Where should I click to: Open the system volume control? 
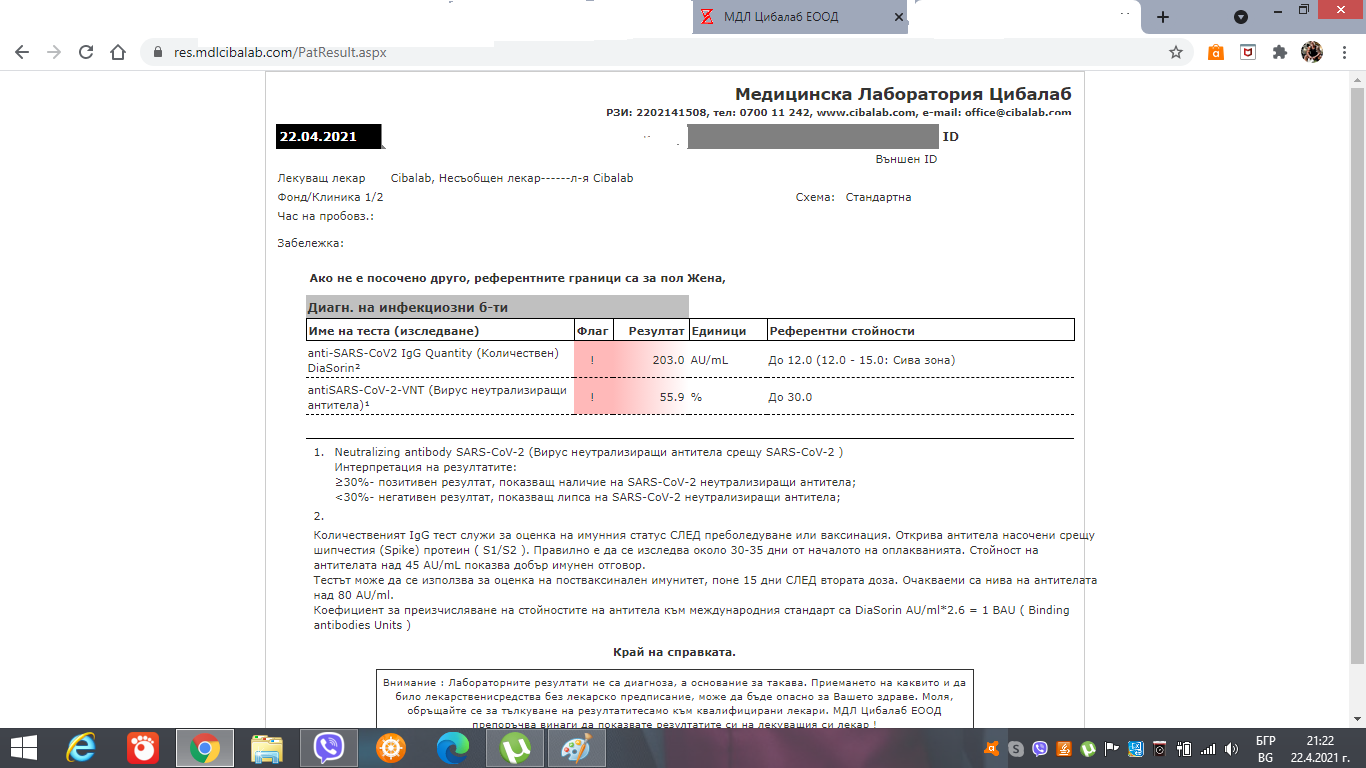coord(1229,748)
